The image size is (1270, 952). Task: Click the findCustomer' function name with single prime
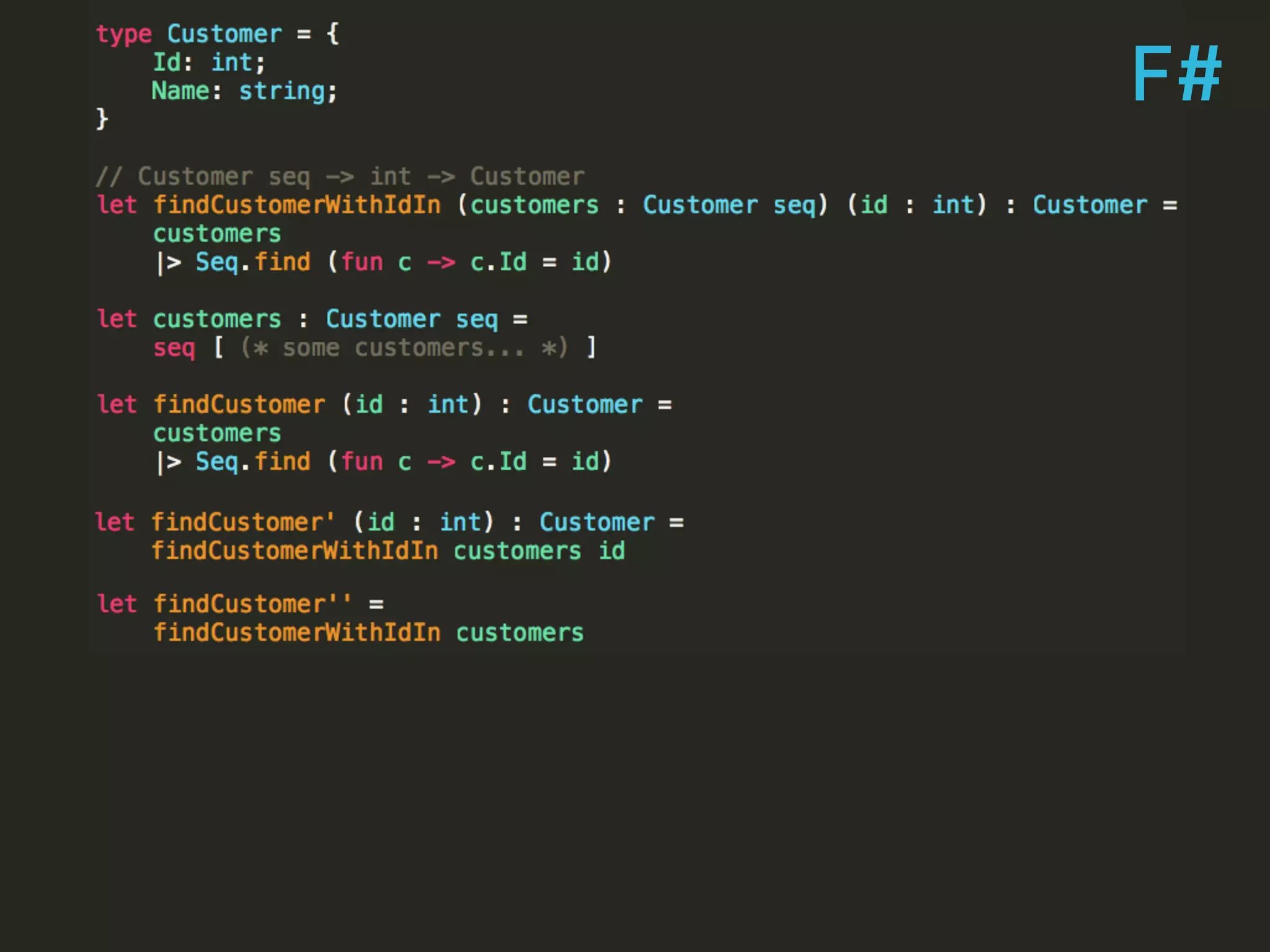(x=243, y=522)
